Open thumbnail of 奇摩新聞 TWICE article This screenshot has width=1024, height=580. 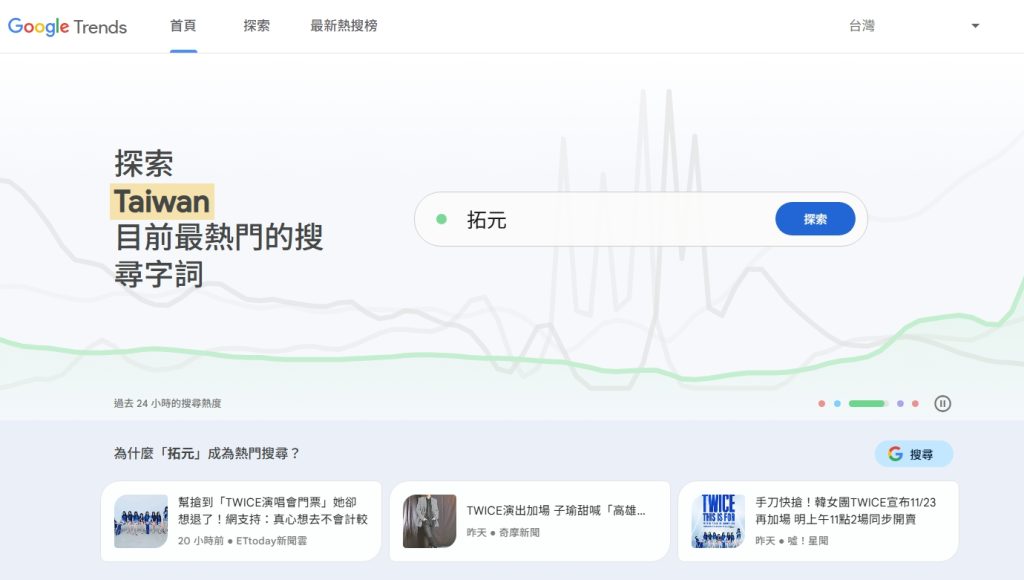(x=430, y=521)
